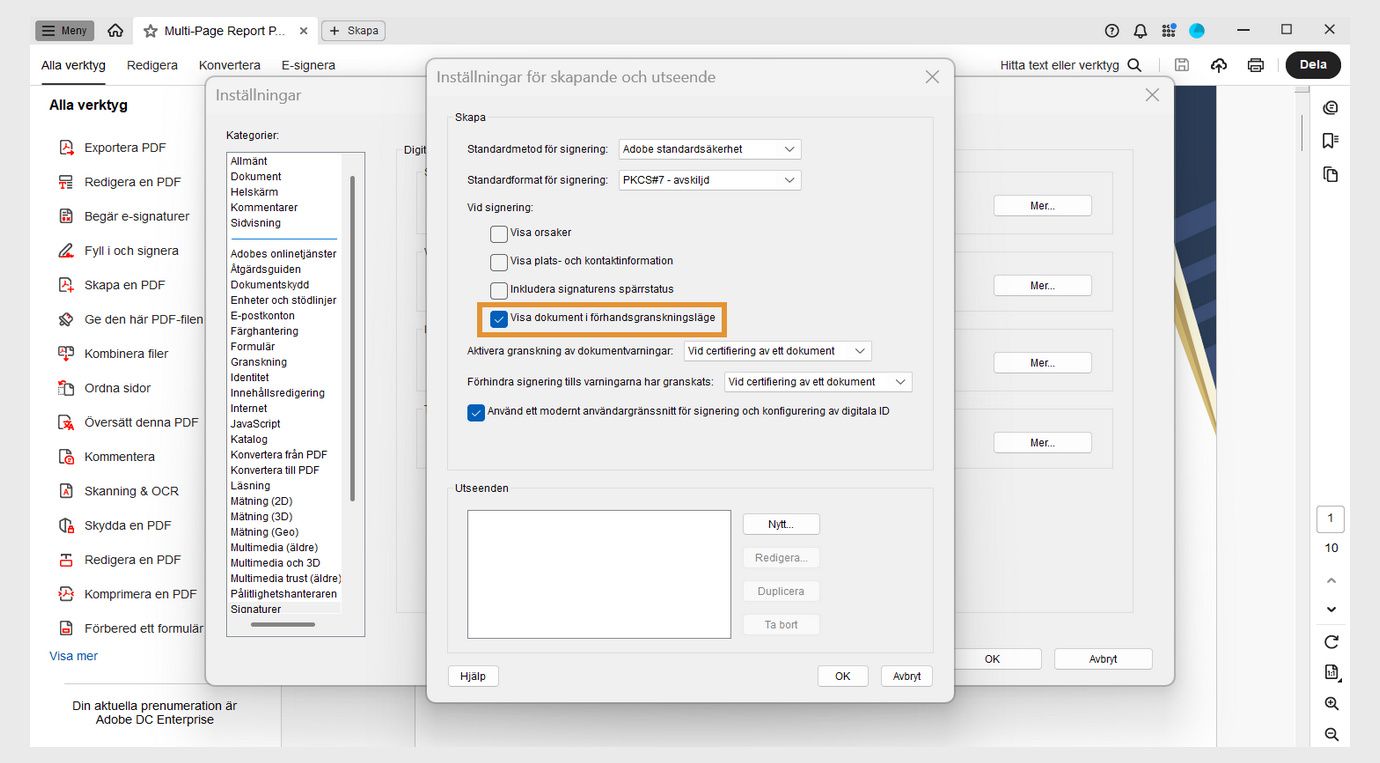
Task: Open the bookmarks panel icon
Action: coord(1330,141)
